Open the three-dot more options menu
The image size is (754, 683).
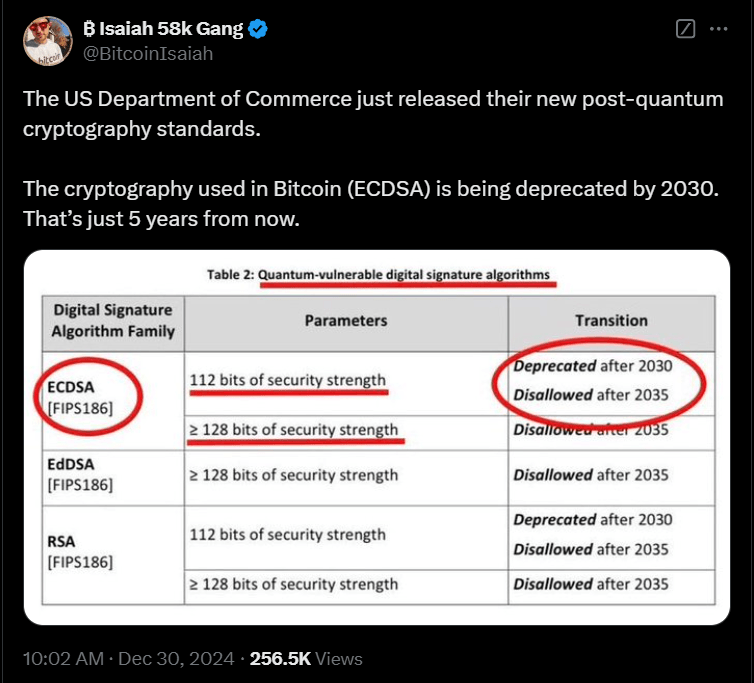tap(718, 29)
